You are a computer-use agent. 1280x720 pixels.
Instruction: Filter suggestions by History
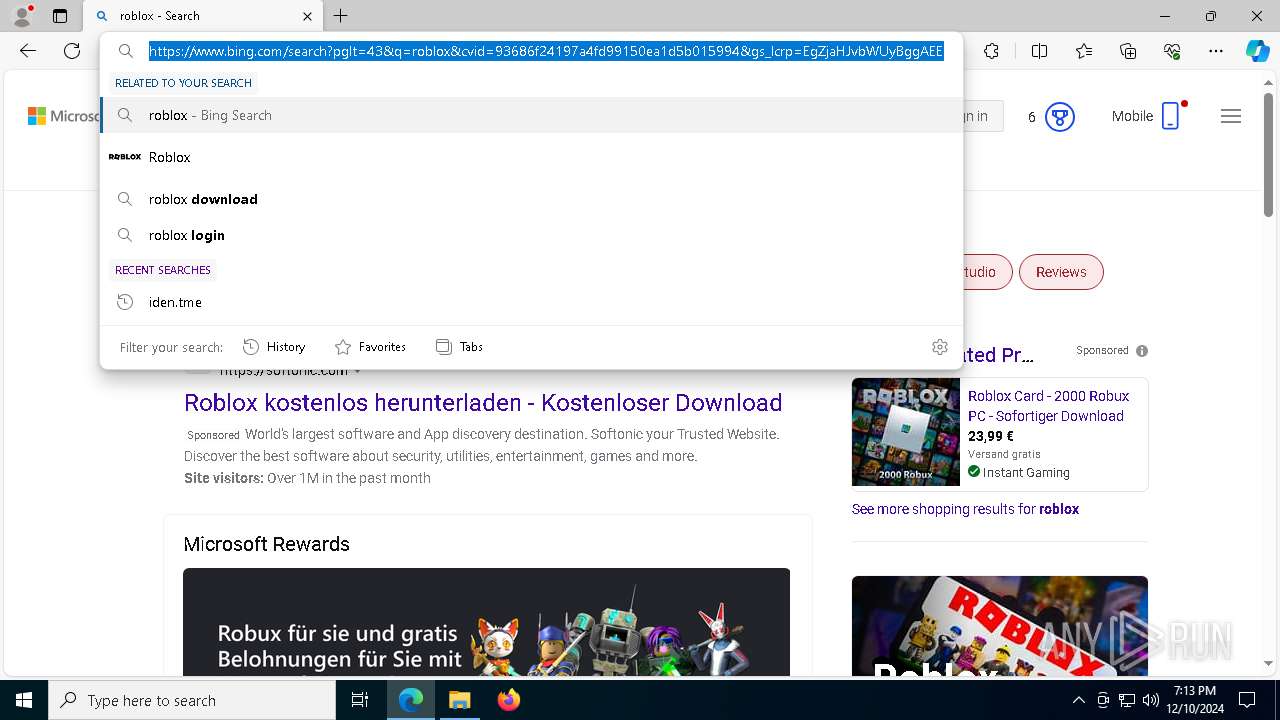pyautogui.click(x=275, y=347)
